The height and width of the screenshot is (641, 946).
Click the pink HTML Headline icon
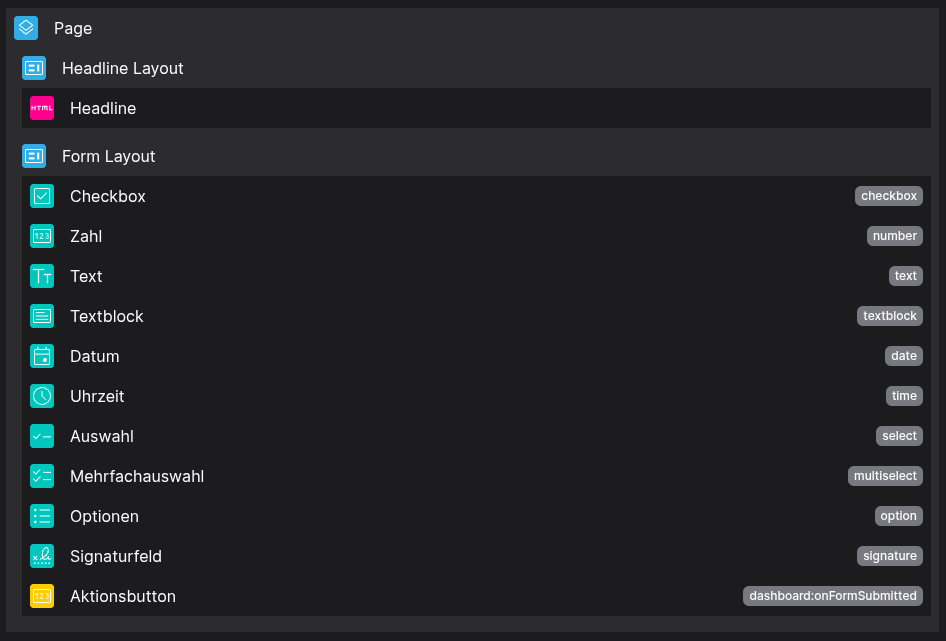pos(42,108)
